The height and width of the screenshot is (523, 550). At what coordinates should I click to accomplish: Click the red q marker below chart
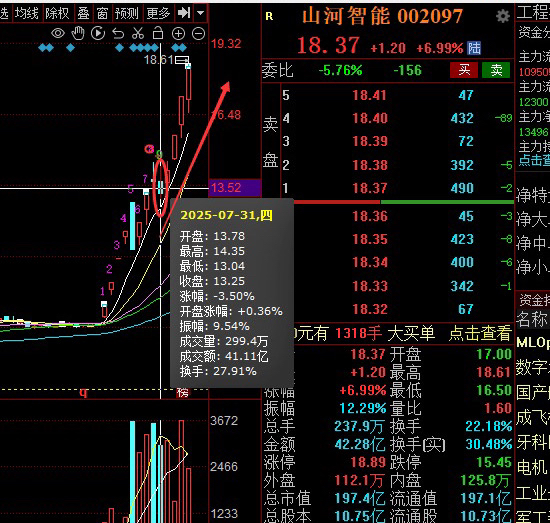[83, 392]
